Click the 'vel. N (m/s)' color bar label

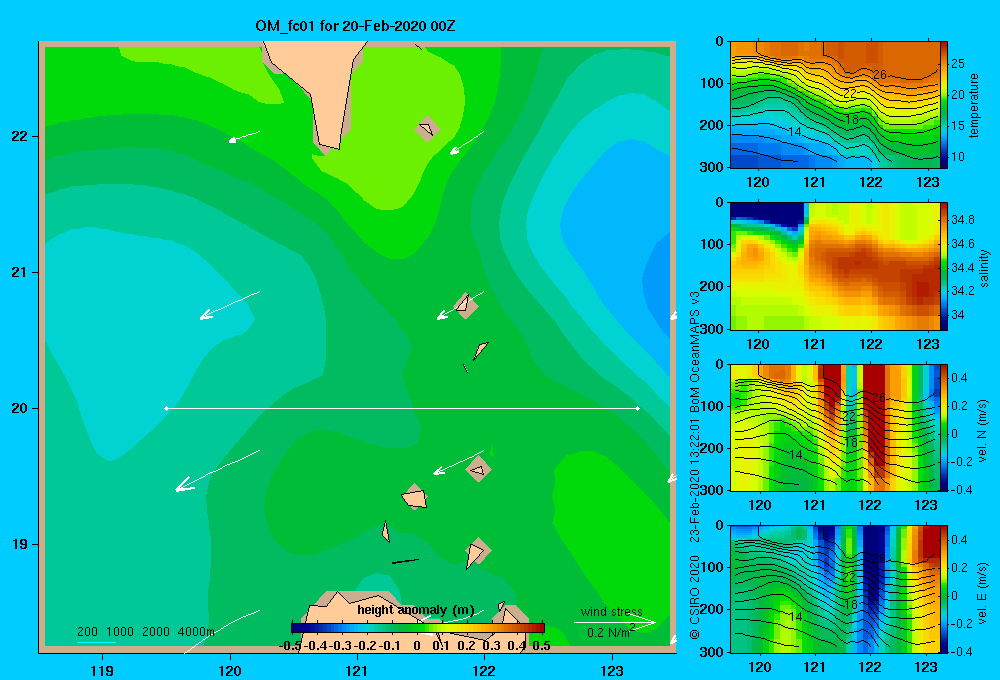(x=982, y=431)
